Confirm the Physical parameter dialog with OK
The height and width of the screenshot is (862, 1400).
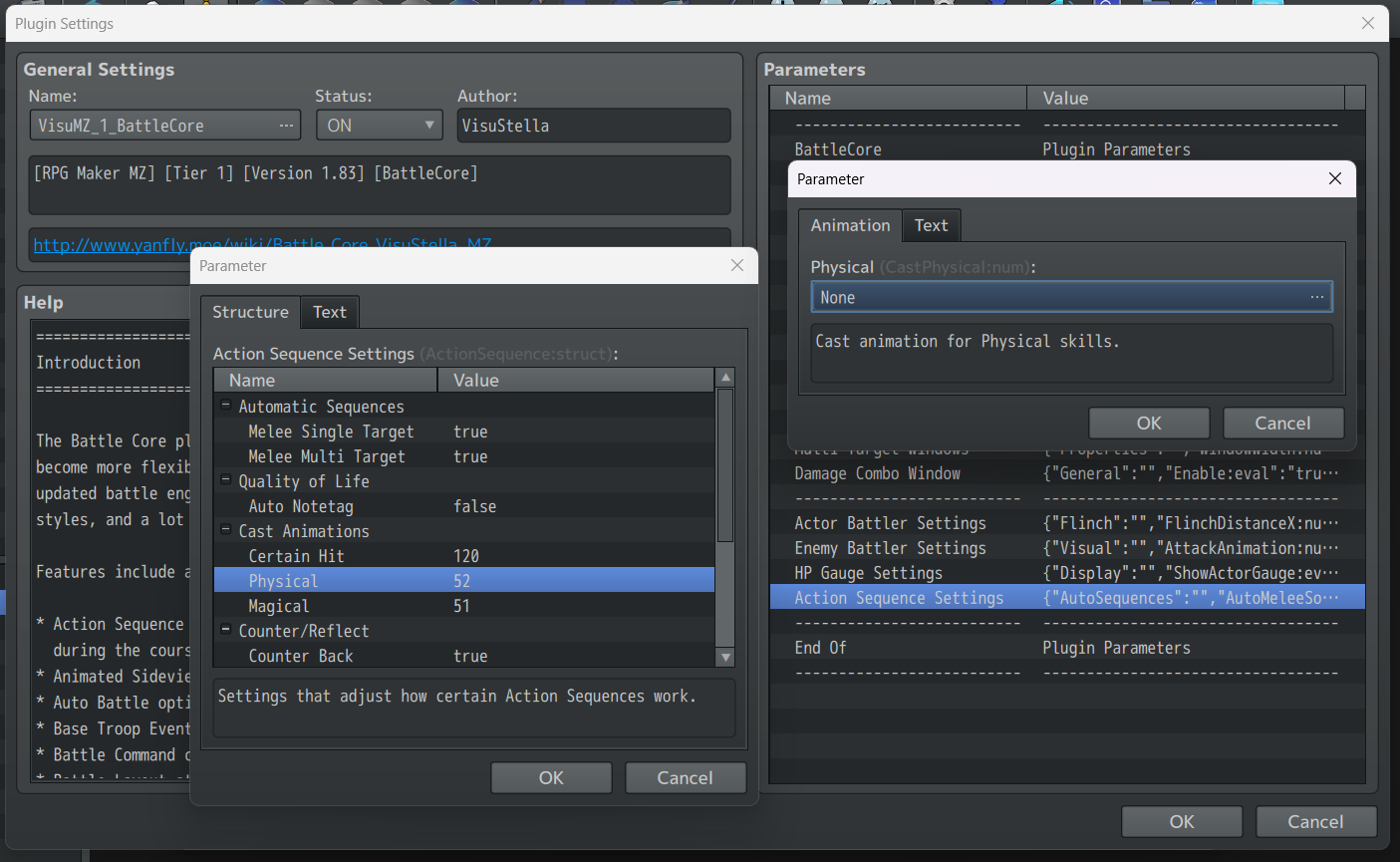[x=1149, y=423]
